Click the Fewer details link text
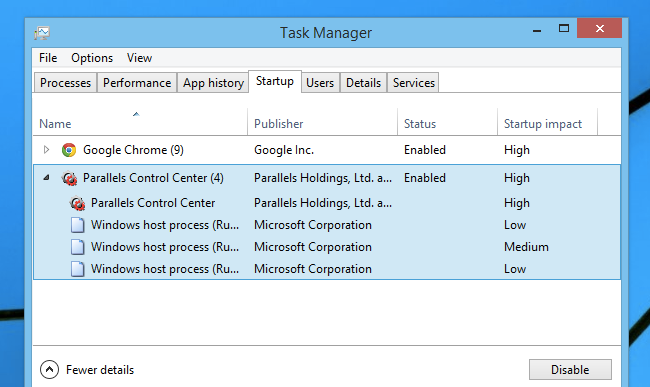The height and width of the screenshot is (387, 650). [x=100, y=370]
